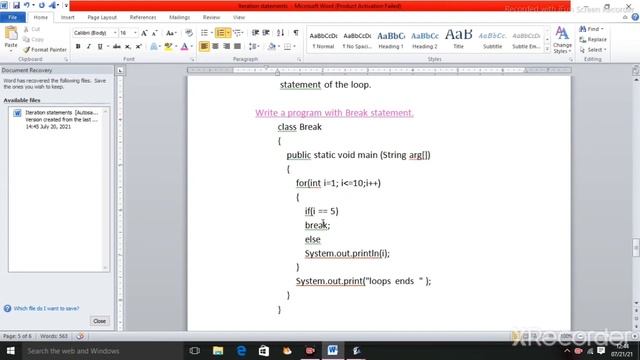
Task: Open the Store icon on taskbar
Action: (x=264, y=351)
